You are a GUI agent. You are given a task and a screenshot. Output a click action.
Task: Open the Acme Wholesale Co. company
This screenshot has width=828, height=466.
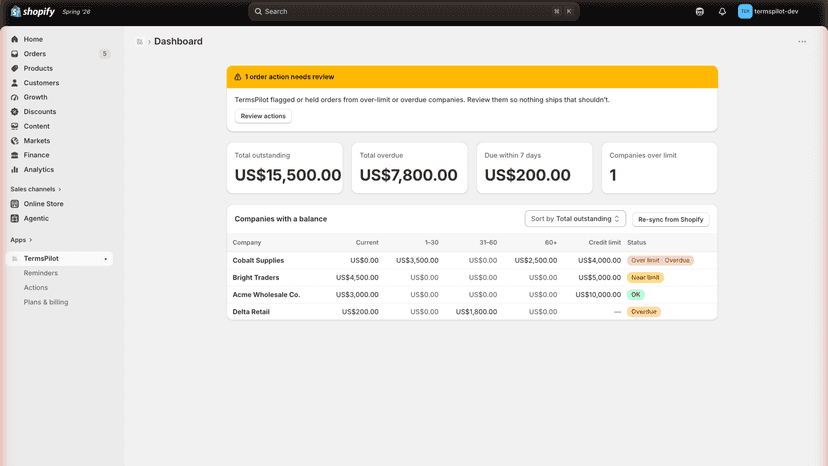pyautogui.click(x=266, y=295)
